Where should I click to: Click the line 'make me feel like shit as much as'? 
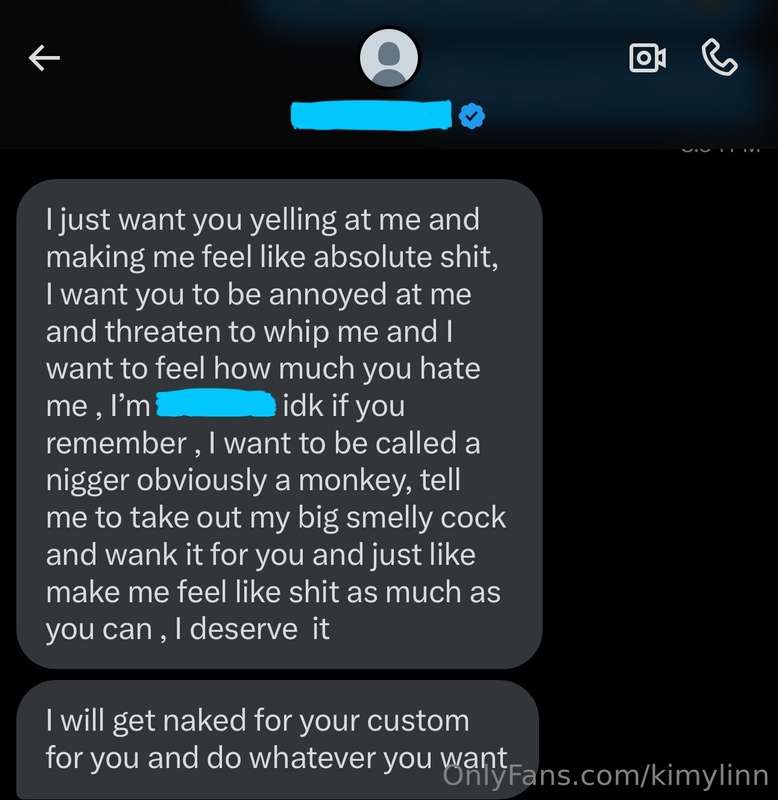coord(273,592)
